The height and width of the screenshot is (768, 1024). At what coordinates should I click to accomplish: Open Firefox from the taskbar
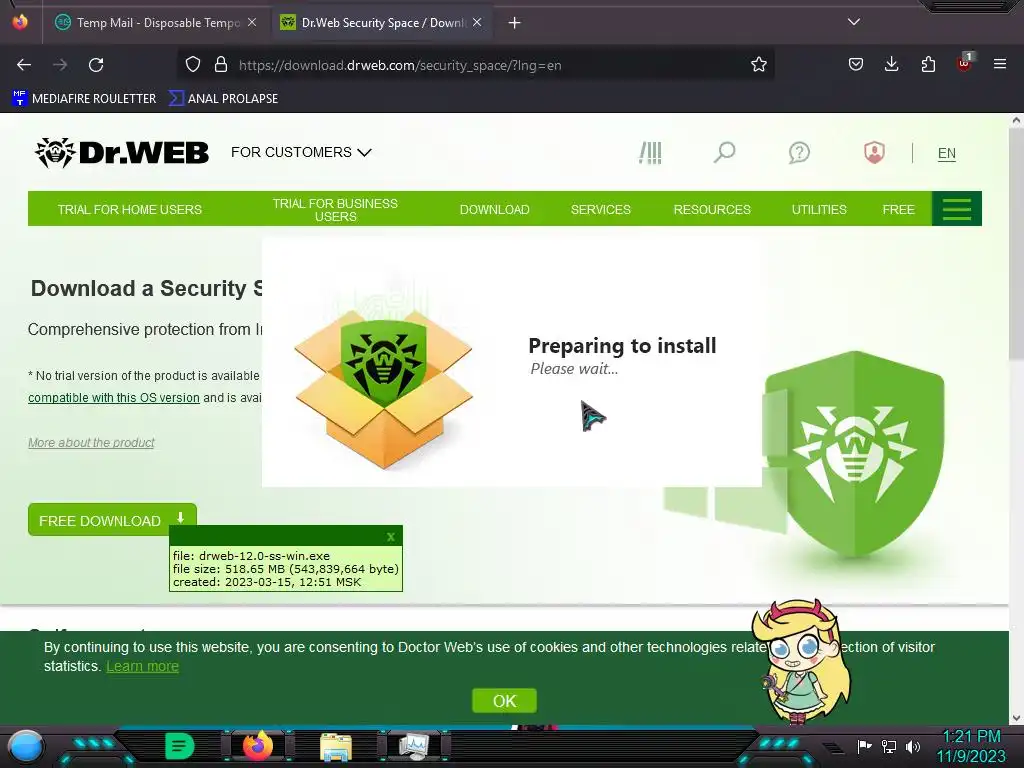coord(257,746)
